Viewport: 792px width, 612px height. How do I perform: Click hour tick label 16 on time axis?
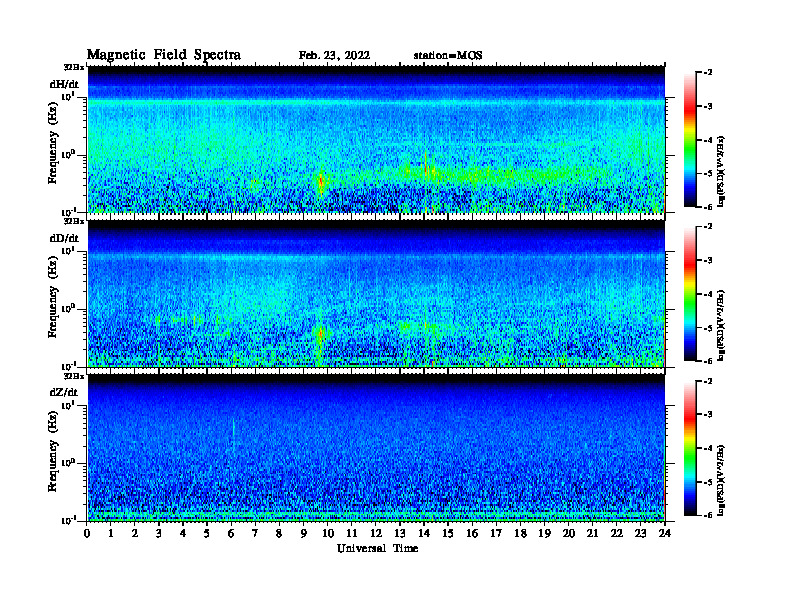click(x=472, y=534)
